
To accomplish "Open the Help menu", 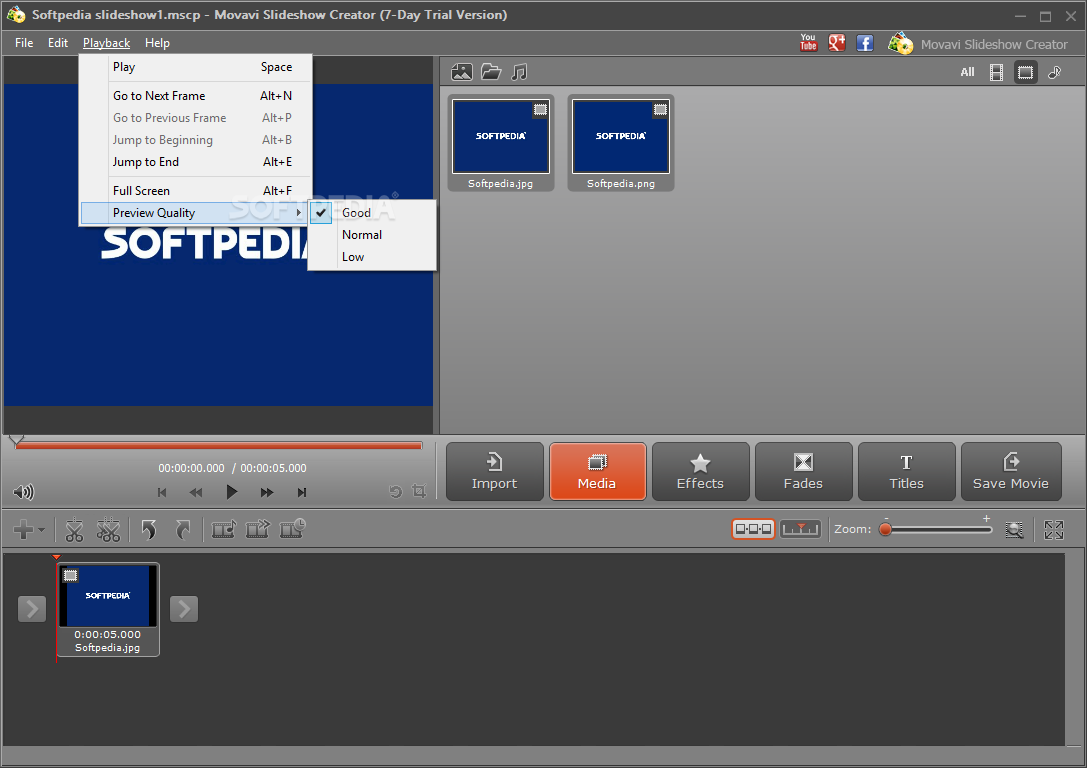I will coord(157,43).
